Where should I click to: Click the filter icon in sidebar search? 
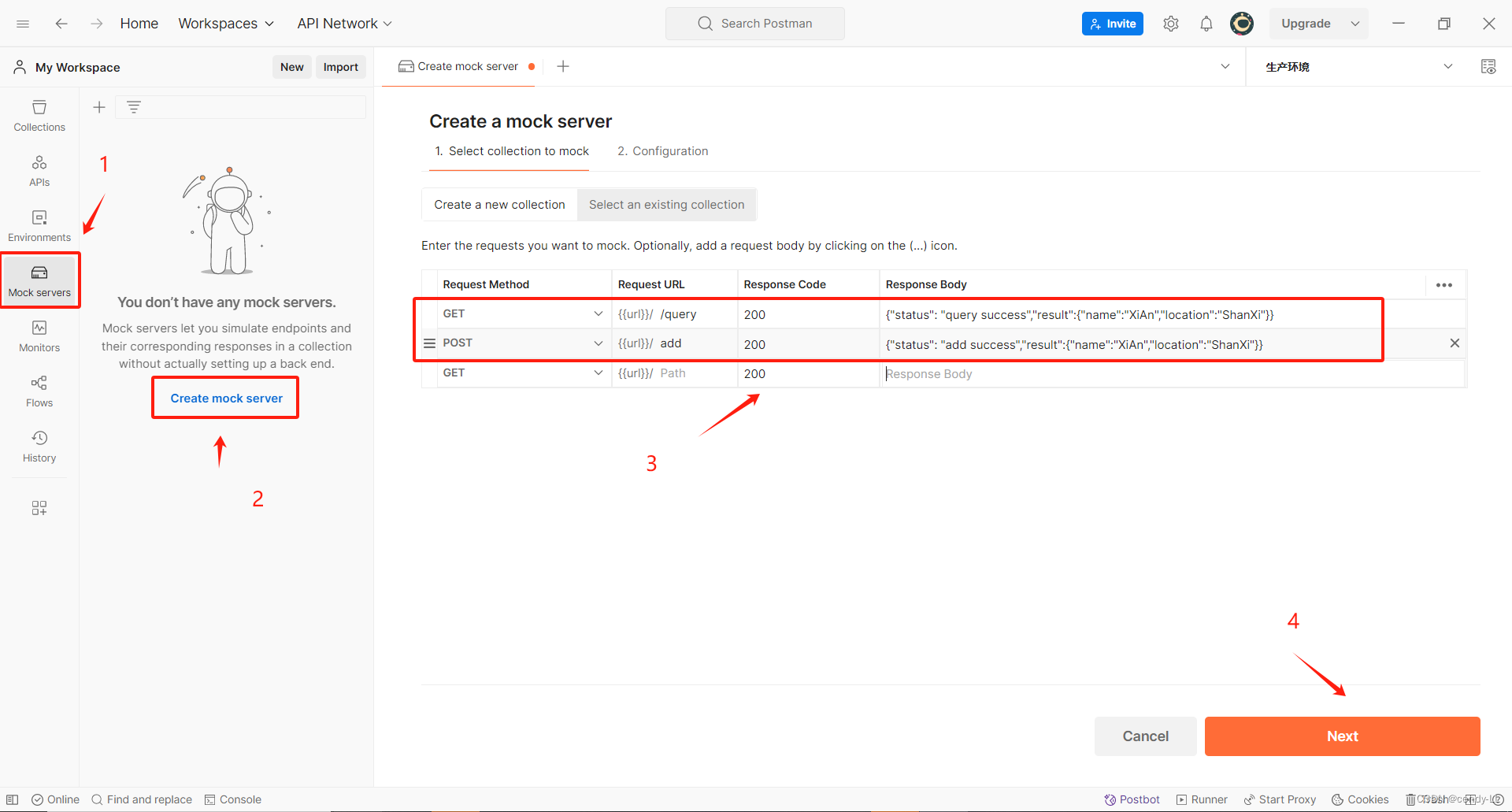[x=134, y=107]
